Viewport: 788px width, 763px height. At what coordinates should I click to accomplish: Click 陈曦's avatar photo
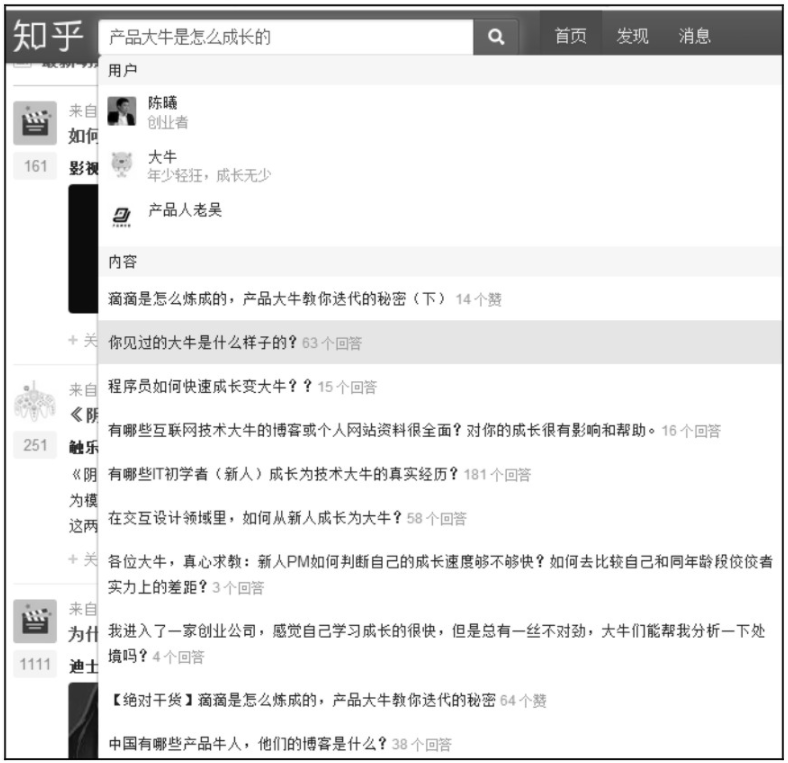coord(122,112)
